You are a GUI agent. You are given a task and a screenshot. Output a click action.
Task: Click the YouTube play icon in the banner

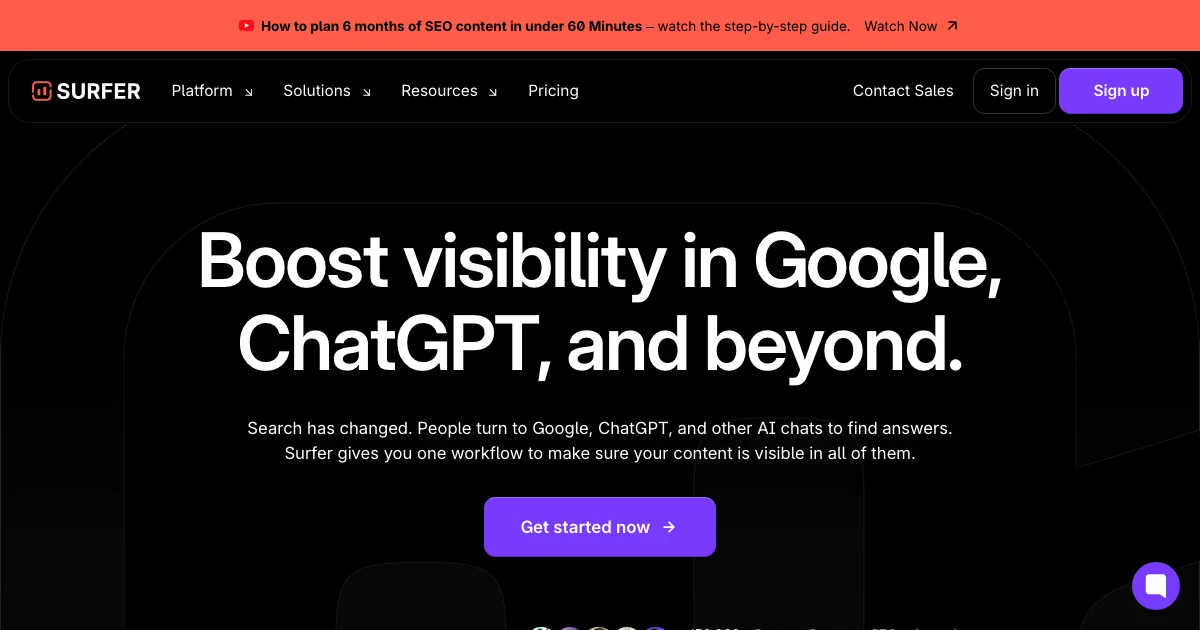[x=247, y=26]
